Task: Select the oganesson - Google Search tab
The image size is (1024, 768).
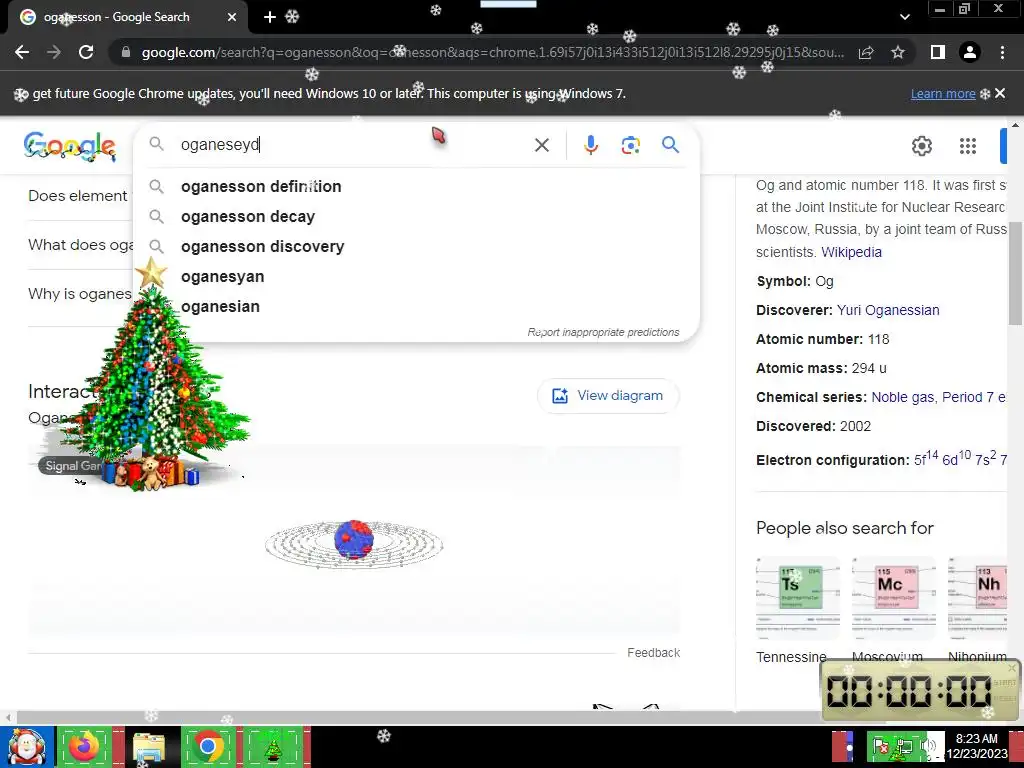Action: click(x=127, y=17)
